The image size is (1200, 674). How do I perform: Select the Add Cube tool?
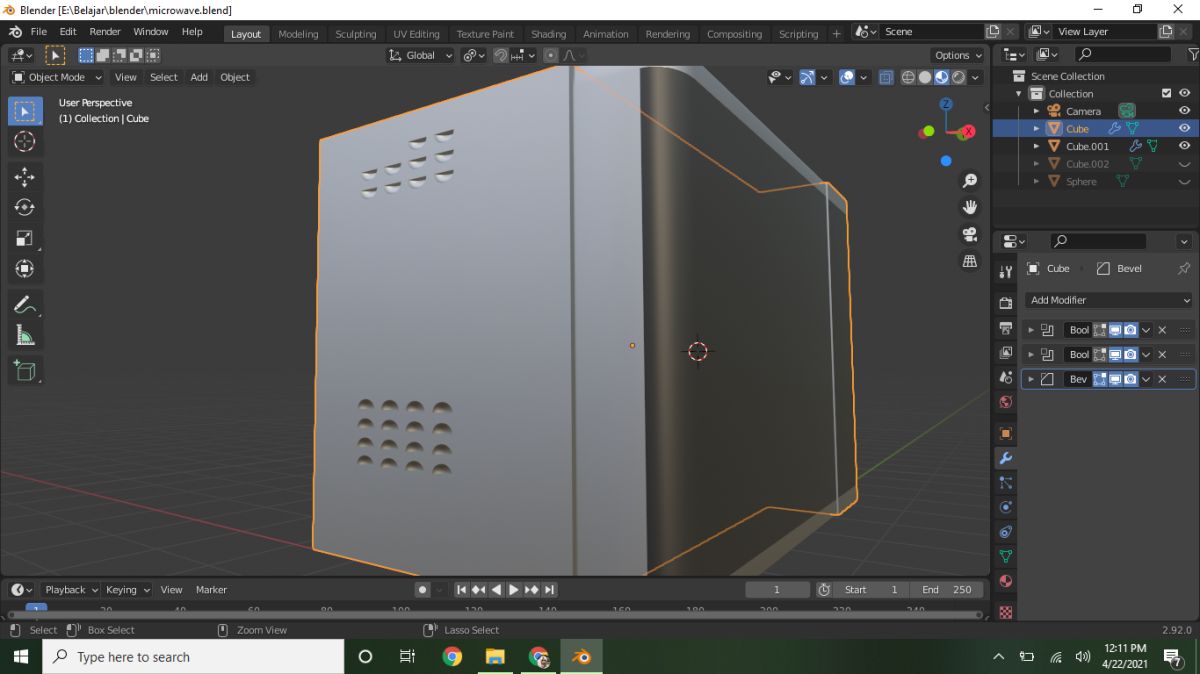(25, 371)
